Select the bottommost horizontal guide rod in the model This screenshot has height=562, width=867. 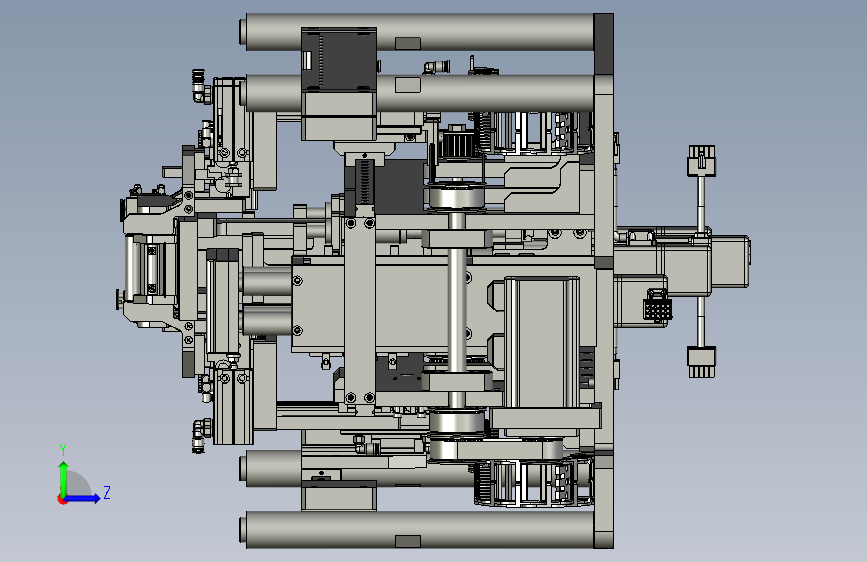click(419, 529)
